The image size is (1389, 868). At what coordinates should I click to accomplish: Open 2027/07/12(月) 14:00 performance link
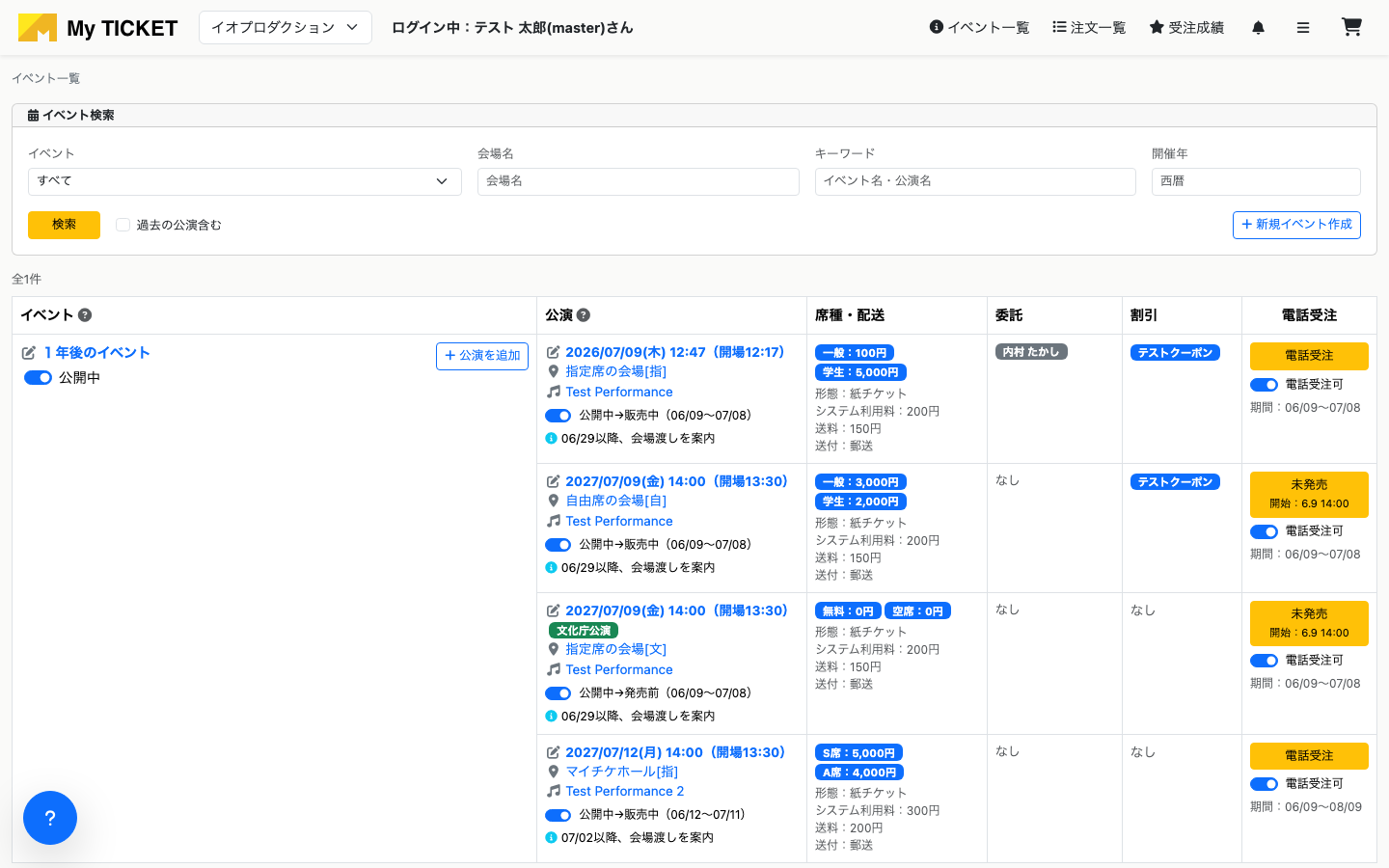(x=675, y=752)
